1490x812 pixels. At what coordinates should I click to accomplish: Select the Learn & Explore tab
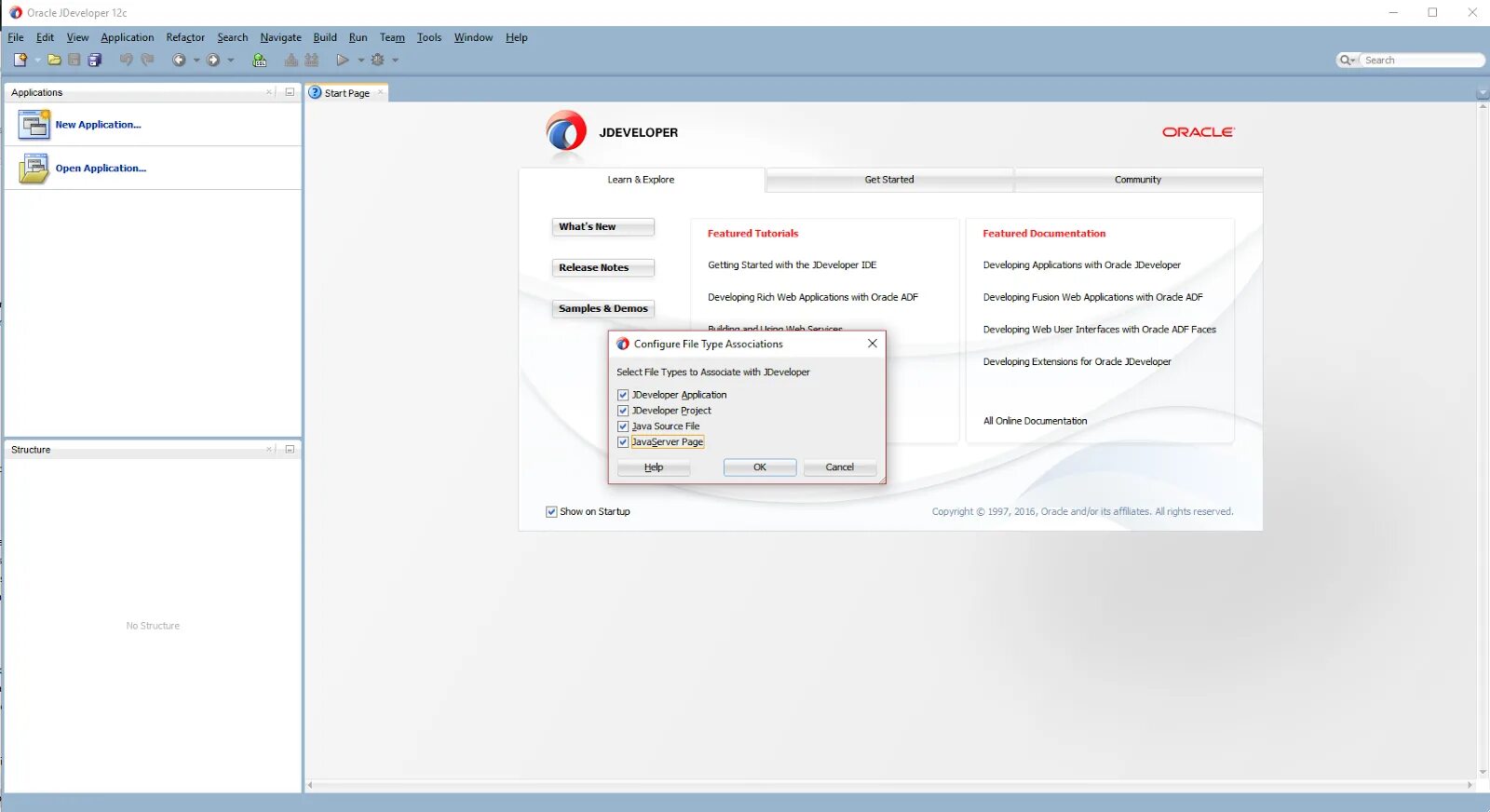(641, 180)
